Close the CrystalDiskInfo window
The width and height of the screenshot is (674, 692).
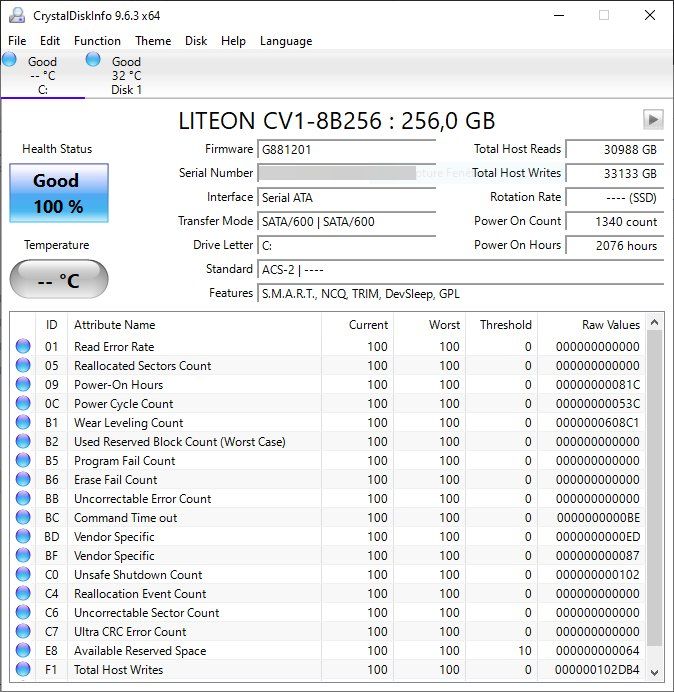pyautogui.click(x=650, y=15)
